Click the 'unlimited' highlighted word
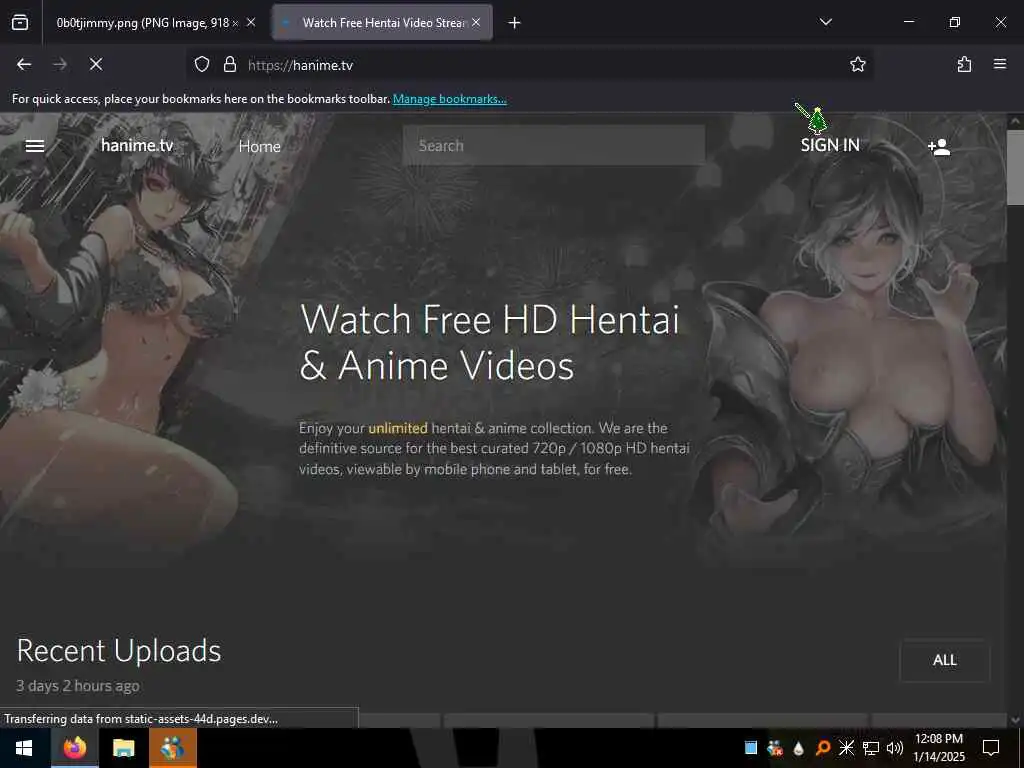The height and width of the screenshot is (768, 1024). [398, 428]
